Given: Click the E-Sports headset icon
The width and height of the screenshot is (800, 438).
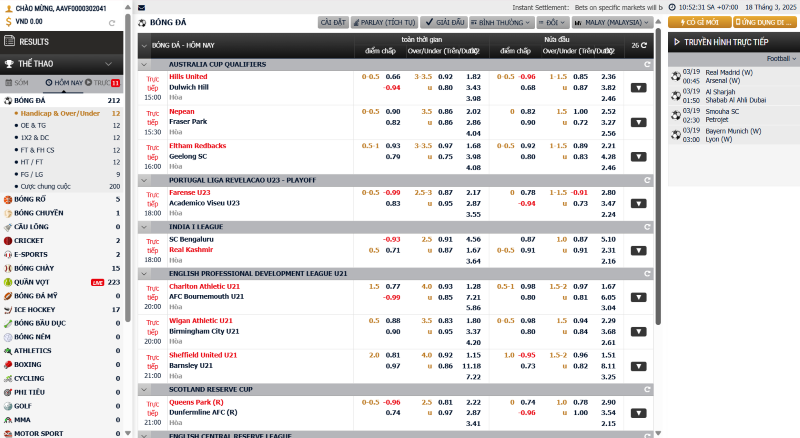Looking at the screenshot, I should tap(8, 255).
